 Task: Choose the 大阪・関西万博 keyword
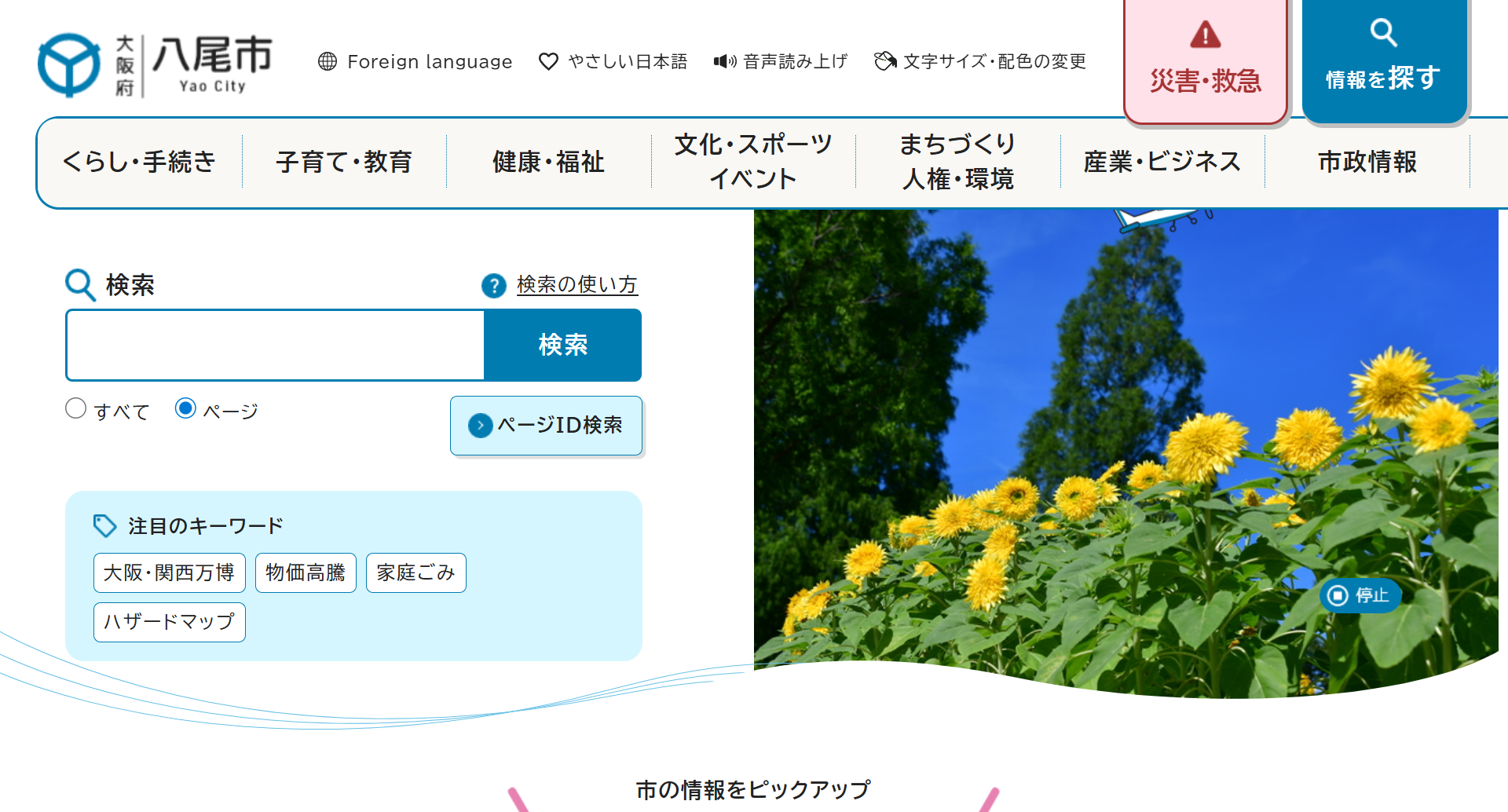coord(170,572)
